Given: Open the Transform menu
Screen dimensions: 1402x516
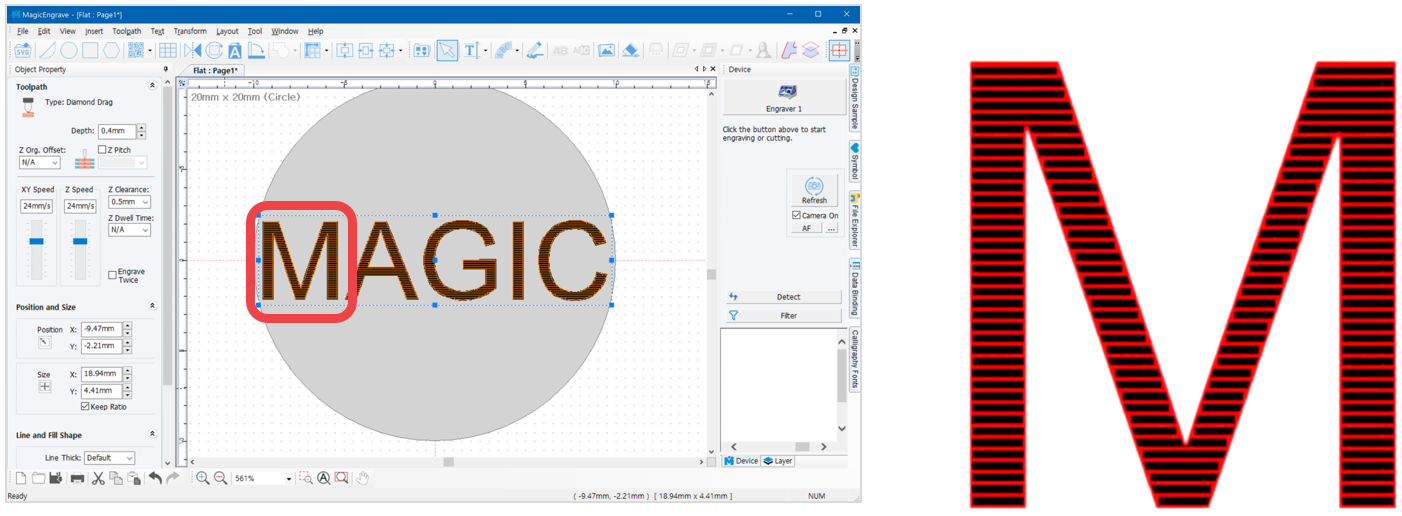Looking at the screenshot, I should (190, 31).
